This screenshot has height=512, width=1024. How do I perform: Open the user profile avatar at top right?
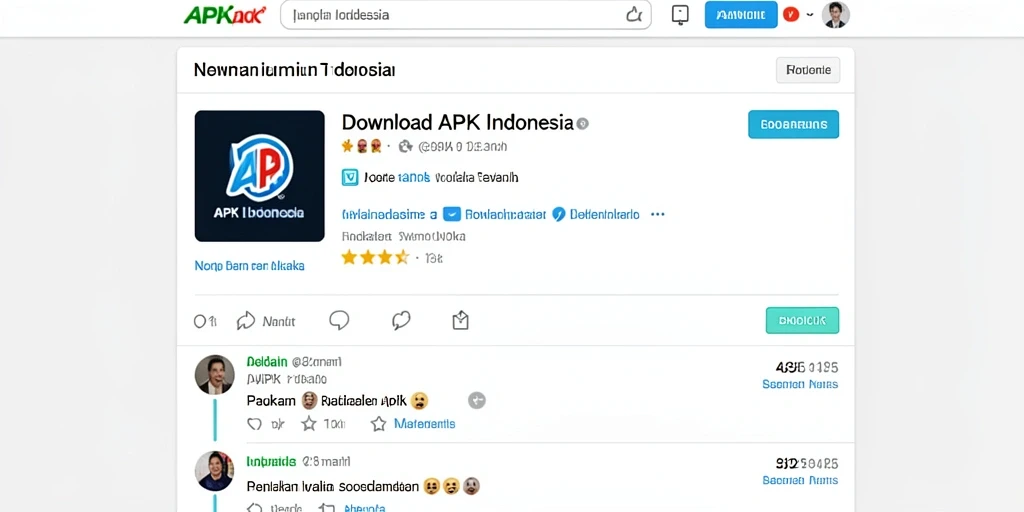tap(835, 14)
